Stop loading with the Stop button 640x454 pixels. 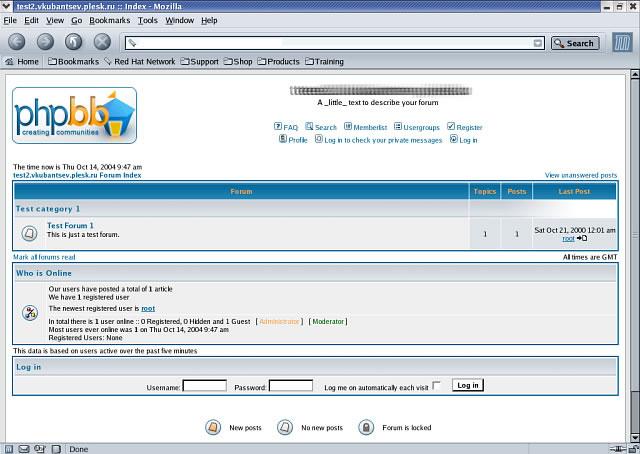pyautogui.click(x=102, y=42)
